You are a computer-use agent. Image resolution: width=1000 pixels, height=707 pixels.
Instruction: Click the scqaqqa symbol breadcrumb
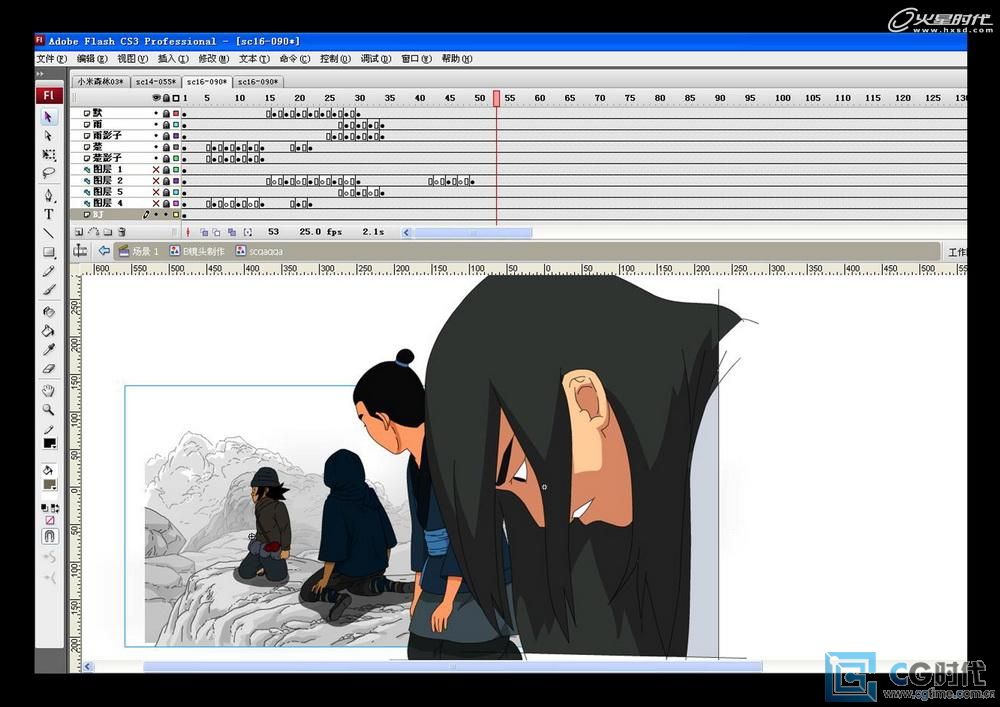pyautogui.click(x=259, y=251)
